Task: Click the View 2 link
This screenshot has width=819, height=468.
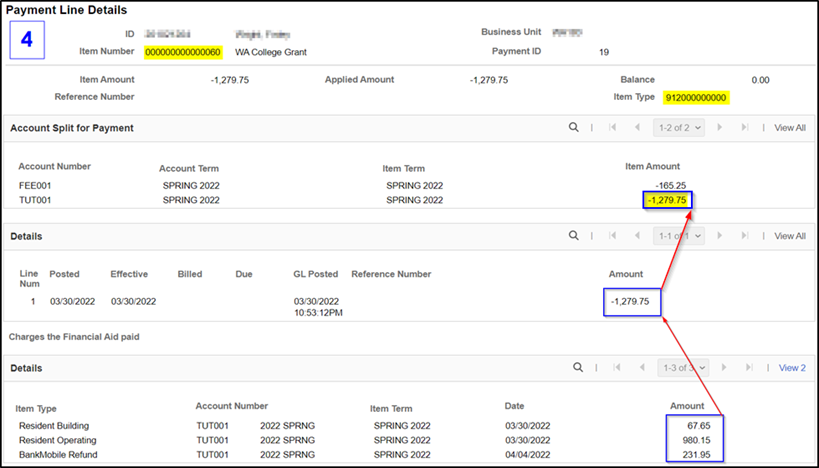Action: click(x=792, y=368)
